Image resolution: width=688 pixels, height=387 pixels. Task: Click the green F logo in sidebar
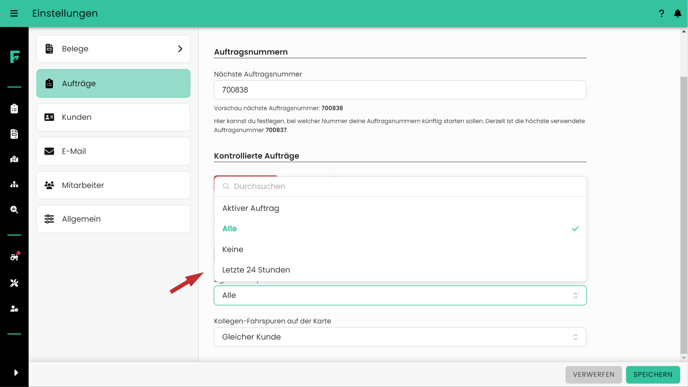pyautogui.click(x=14, y=57)
